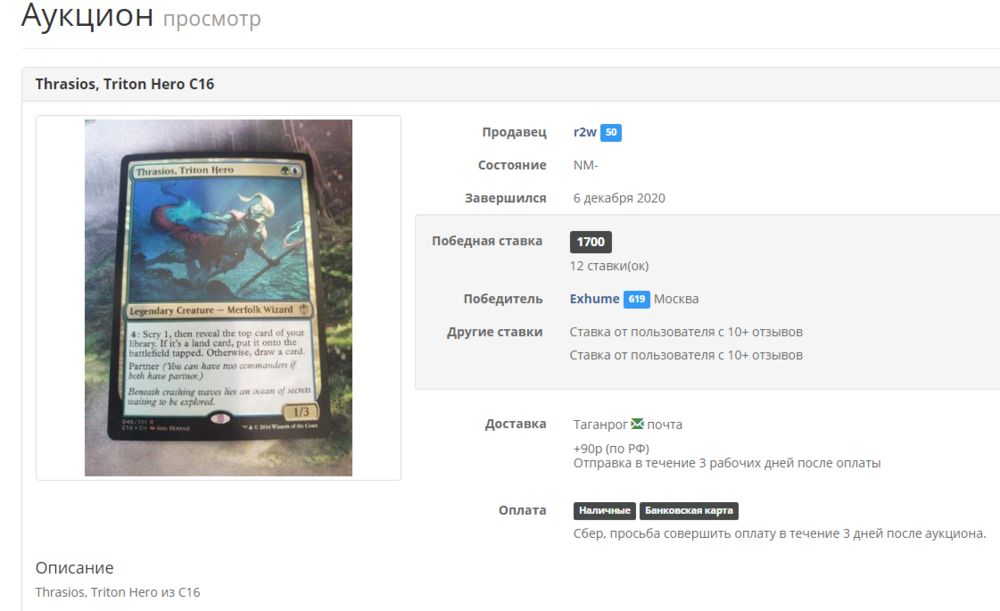Screen dimensions: 1000x611
Task: Open the Thrasios card photo thumbnail
Action: [218, 297]
